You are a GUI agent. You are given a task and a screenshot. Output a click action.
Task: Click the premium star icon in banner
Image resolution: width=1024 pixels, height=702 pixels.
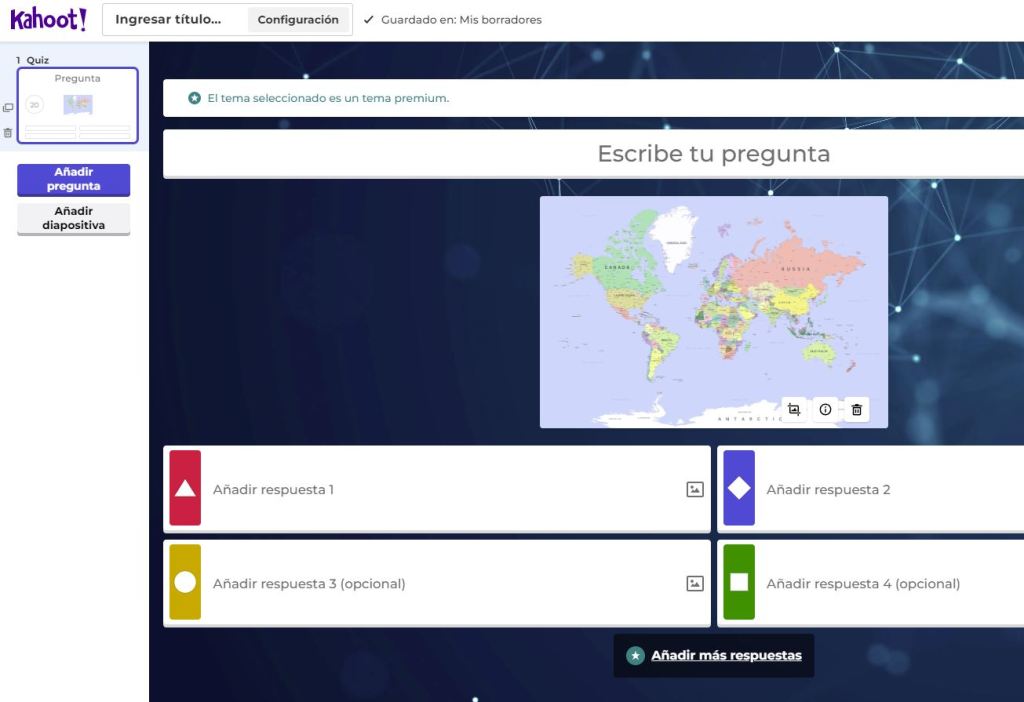point(195,98)
